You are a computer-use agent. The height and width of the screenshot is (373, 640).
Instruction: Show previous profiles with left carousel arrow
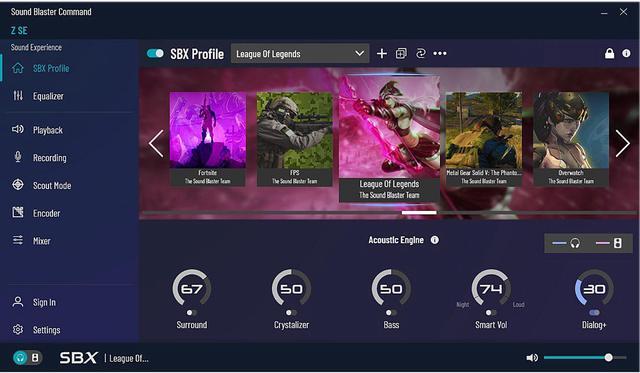point(156,143)
